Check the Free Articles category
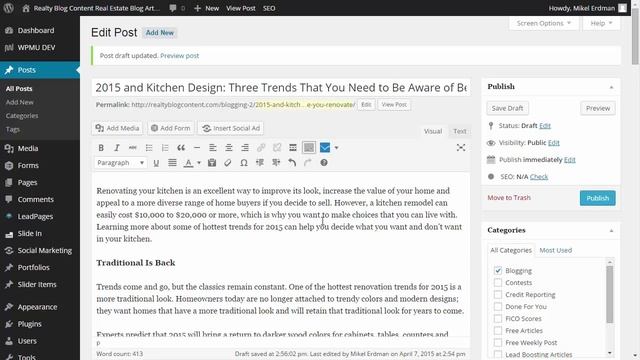Viewport: 640px width, 360px height. click(x=498, y=331)
